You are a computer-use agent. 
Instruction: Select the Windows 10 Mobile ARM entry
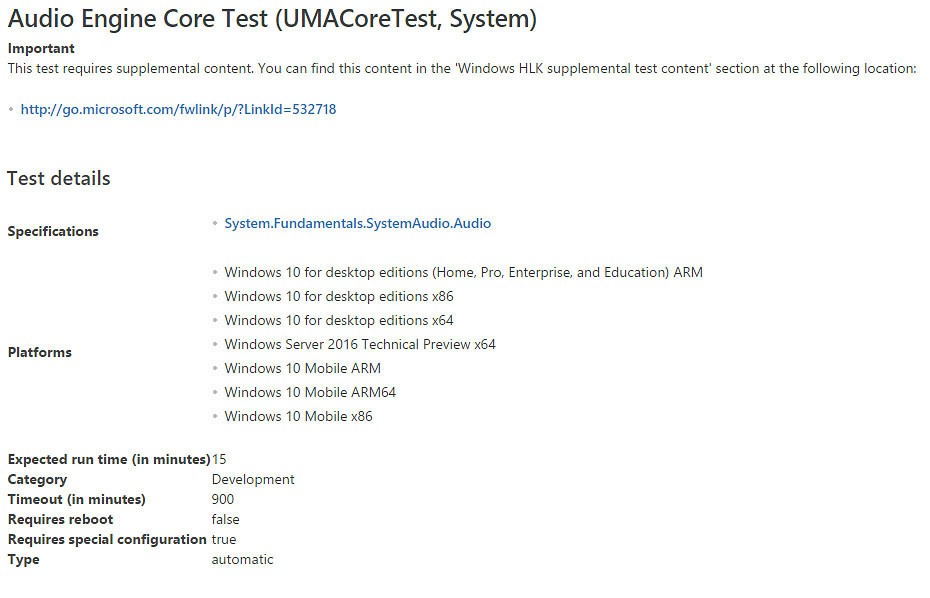point(302,368)
